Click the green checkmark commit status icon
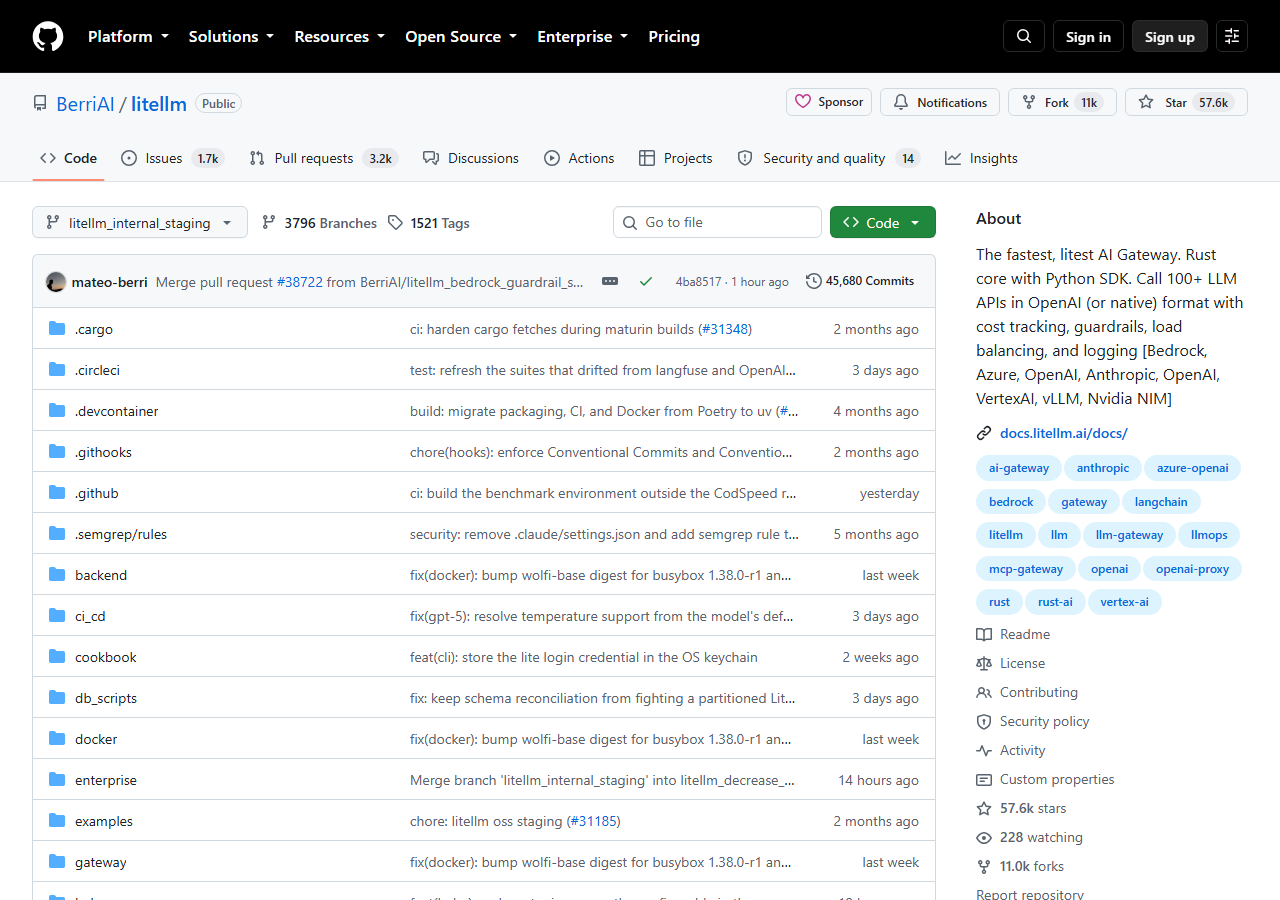Viewport: 1280px width, 900px height. click(646, 281)
